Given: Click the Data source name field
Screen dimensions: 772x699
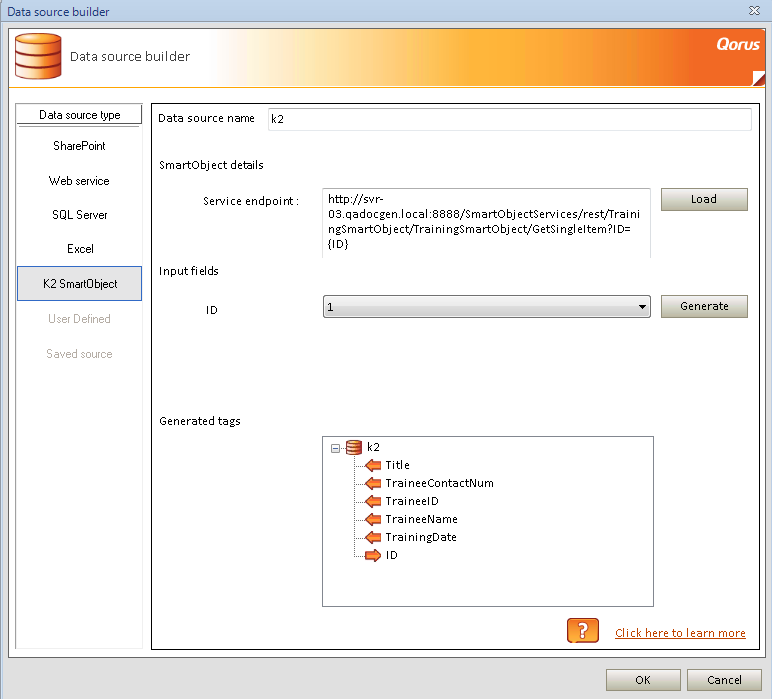Looking at the screenshot, I should (x=510, y=119).
